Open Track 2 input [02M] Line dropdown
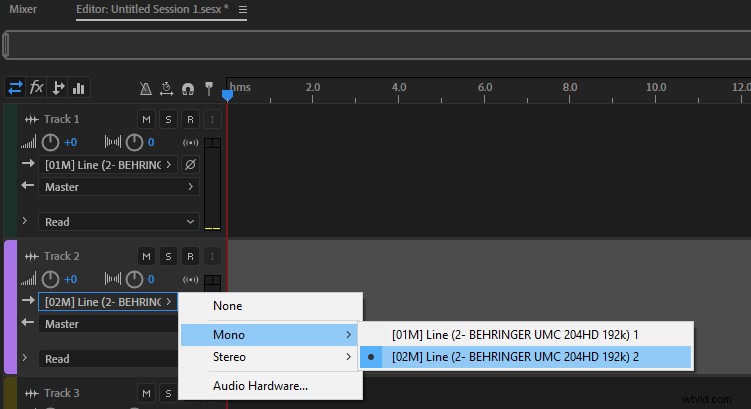Image resolution: width=751 pixels, height=409 pixels. point(108,302)
